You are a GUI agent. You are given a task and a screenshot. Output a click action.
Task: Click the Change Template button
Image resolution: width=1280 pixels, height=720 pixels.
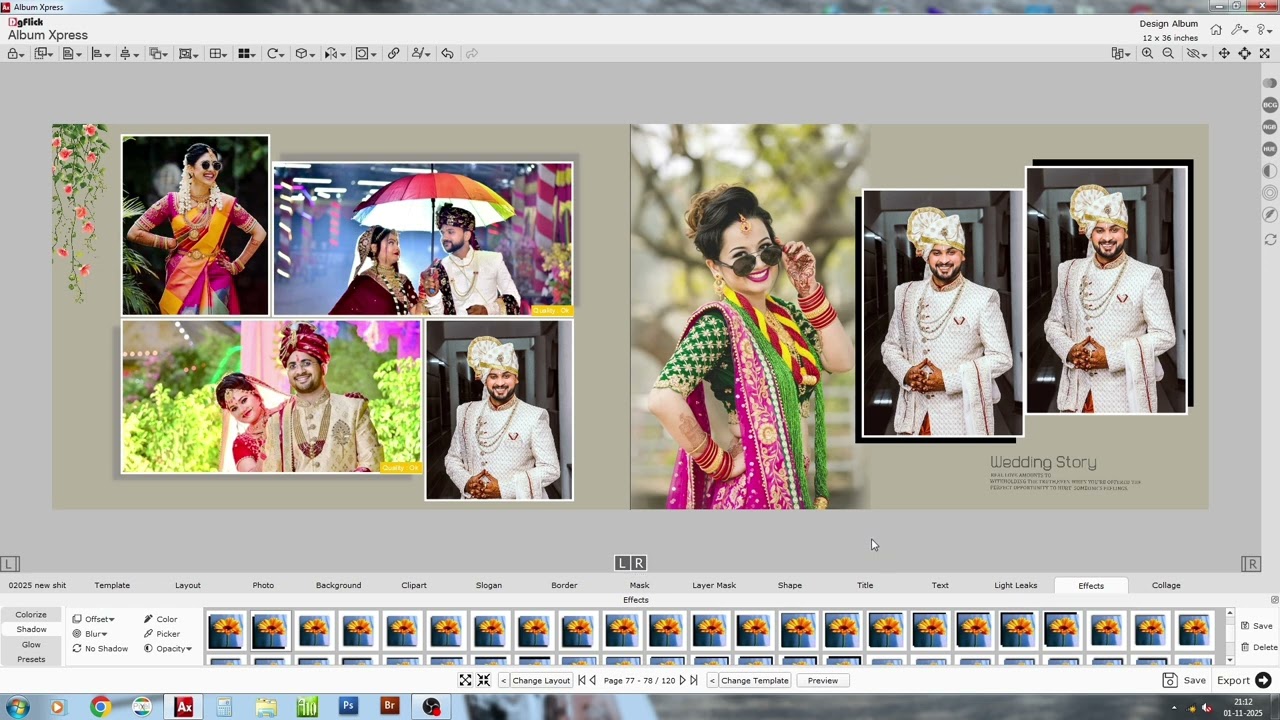click(755, 680)
